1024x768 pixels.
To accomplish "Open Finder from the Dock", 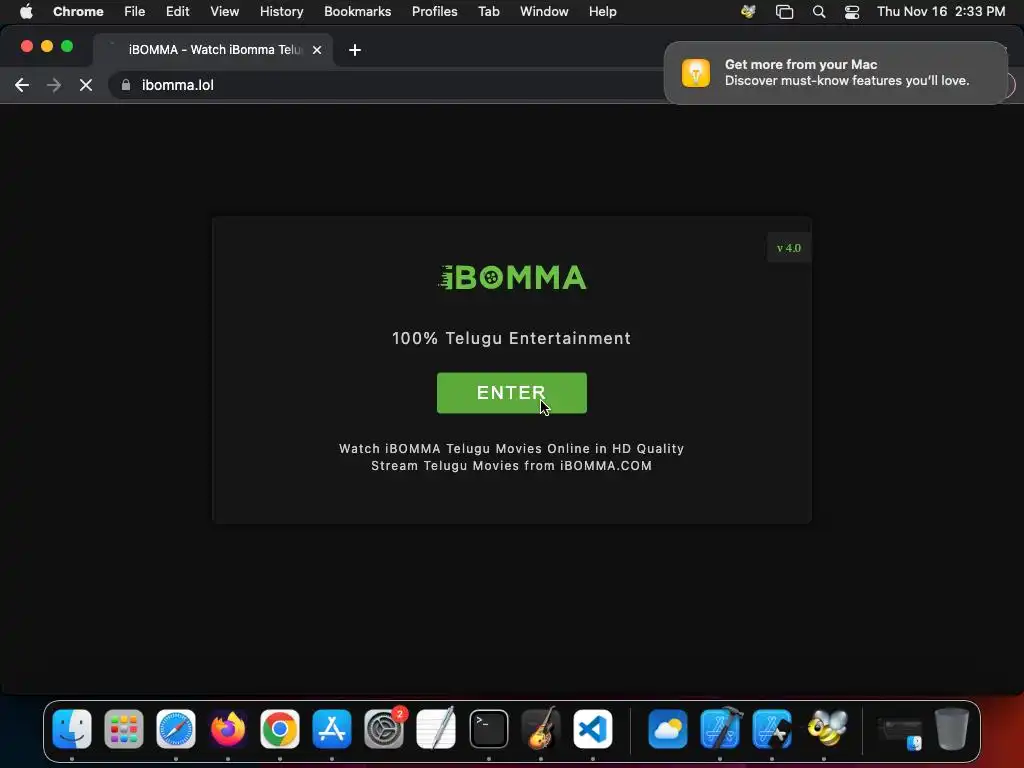I will (x=72, y=729).
